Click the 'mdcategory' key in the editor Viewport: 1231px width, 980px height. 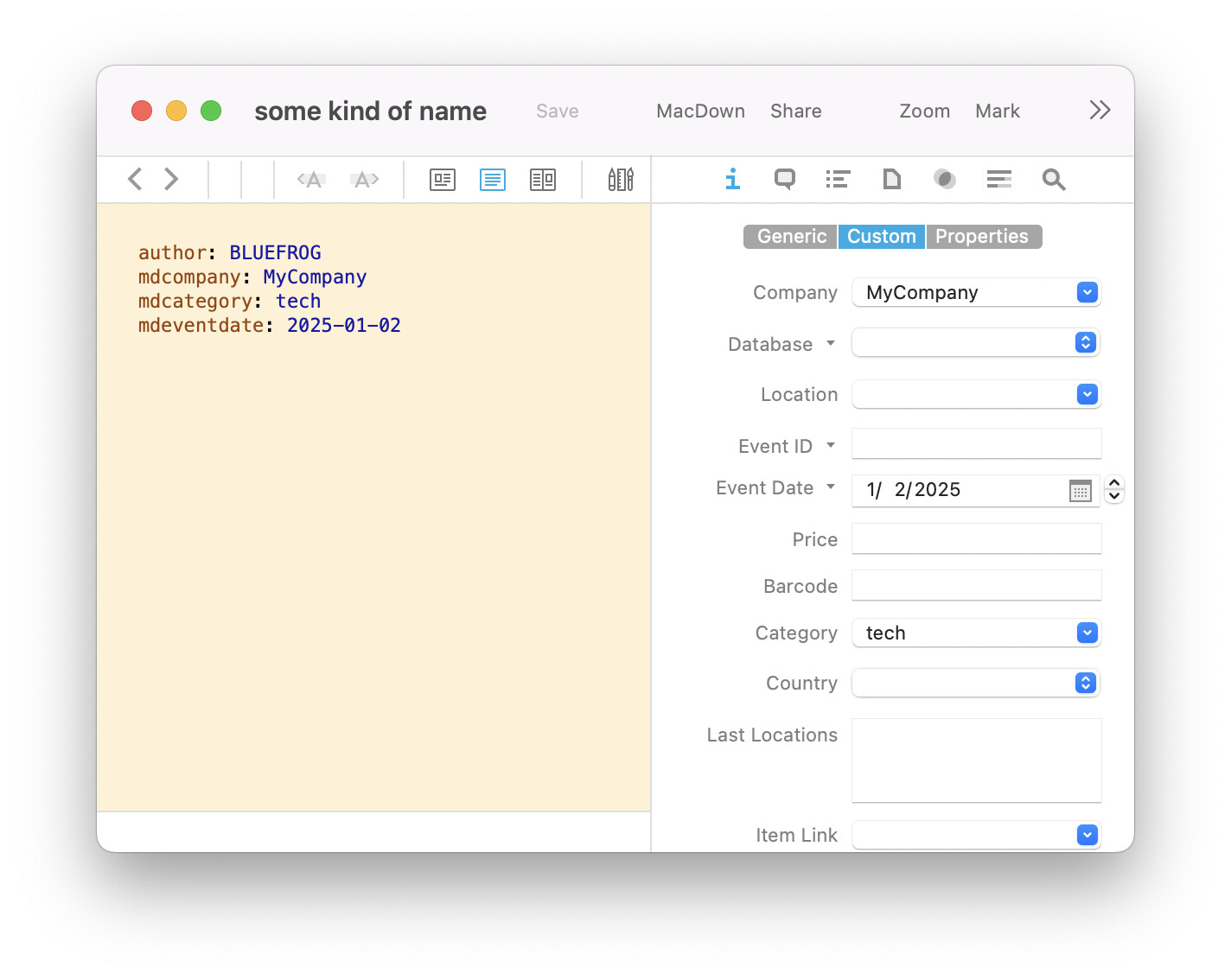[195, 302]
